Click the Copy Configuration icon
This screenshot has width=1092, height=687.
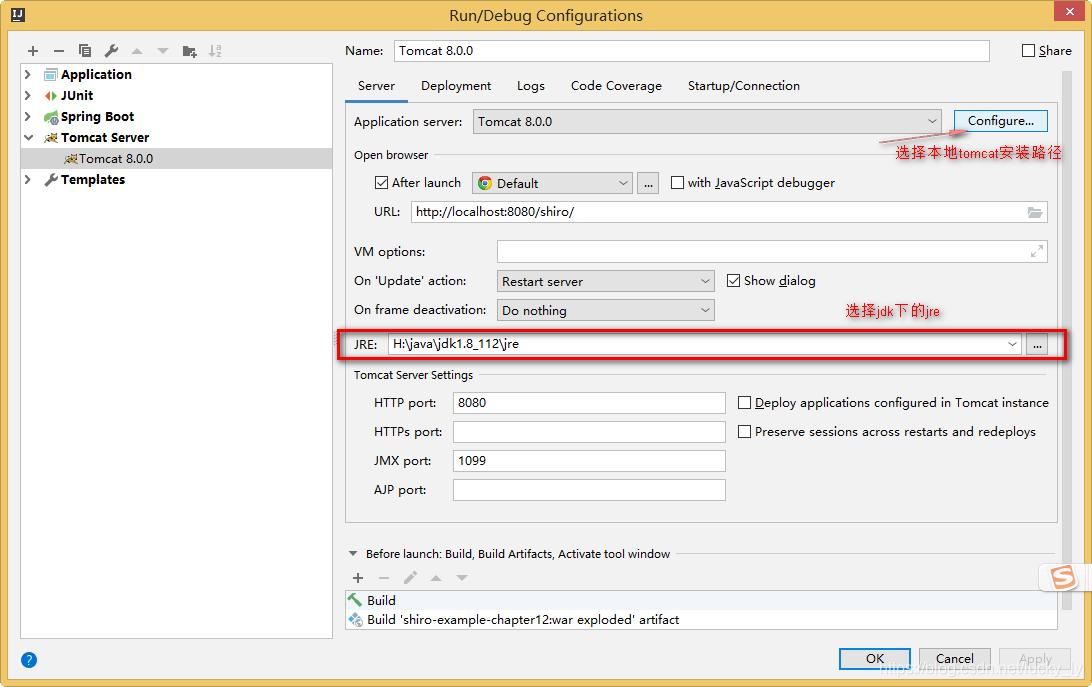point(85,51)
